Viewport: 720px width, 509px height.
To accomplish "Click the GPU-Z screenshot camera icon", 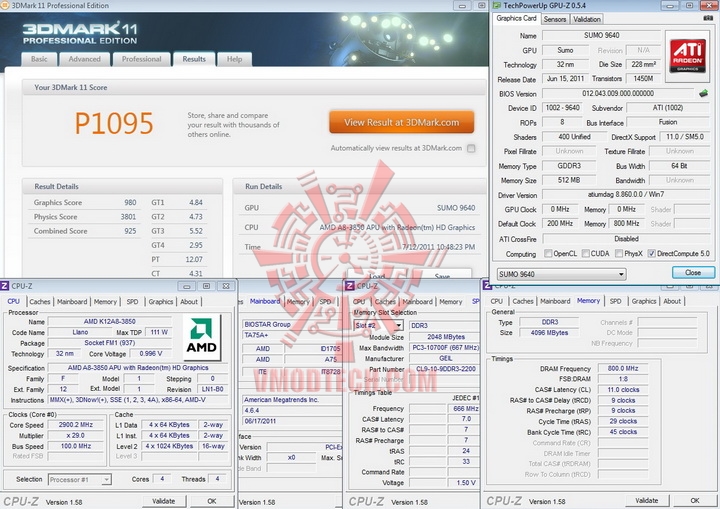I will (709, 17).
